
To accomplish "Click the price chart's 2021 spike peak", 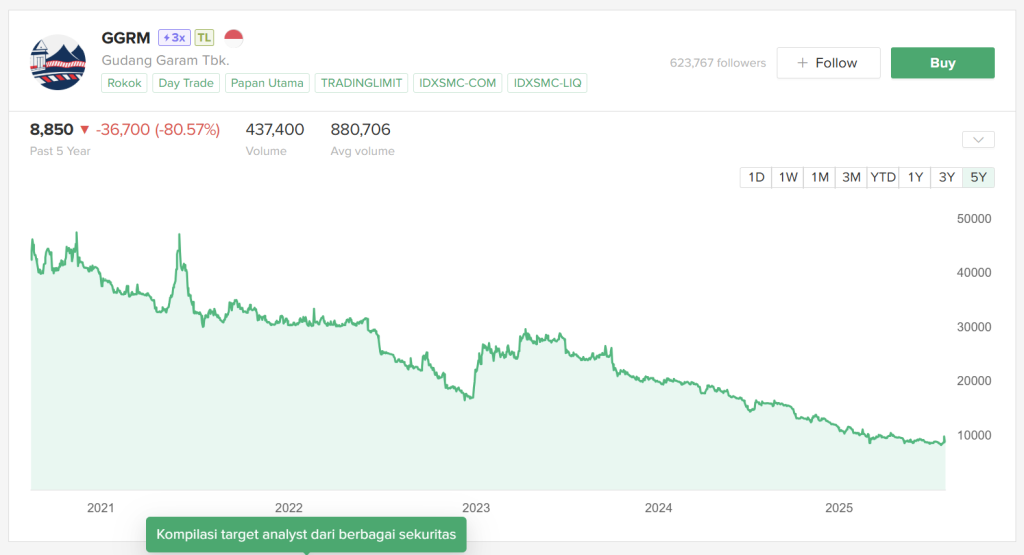I will 180,235.
